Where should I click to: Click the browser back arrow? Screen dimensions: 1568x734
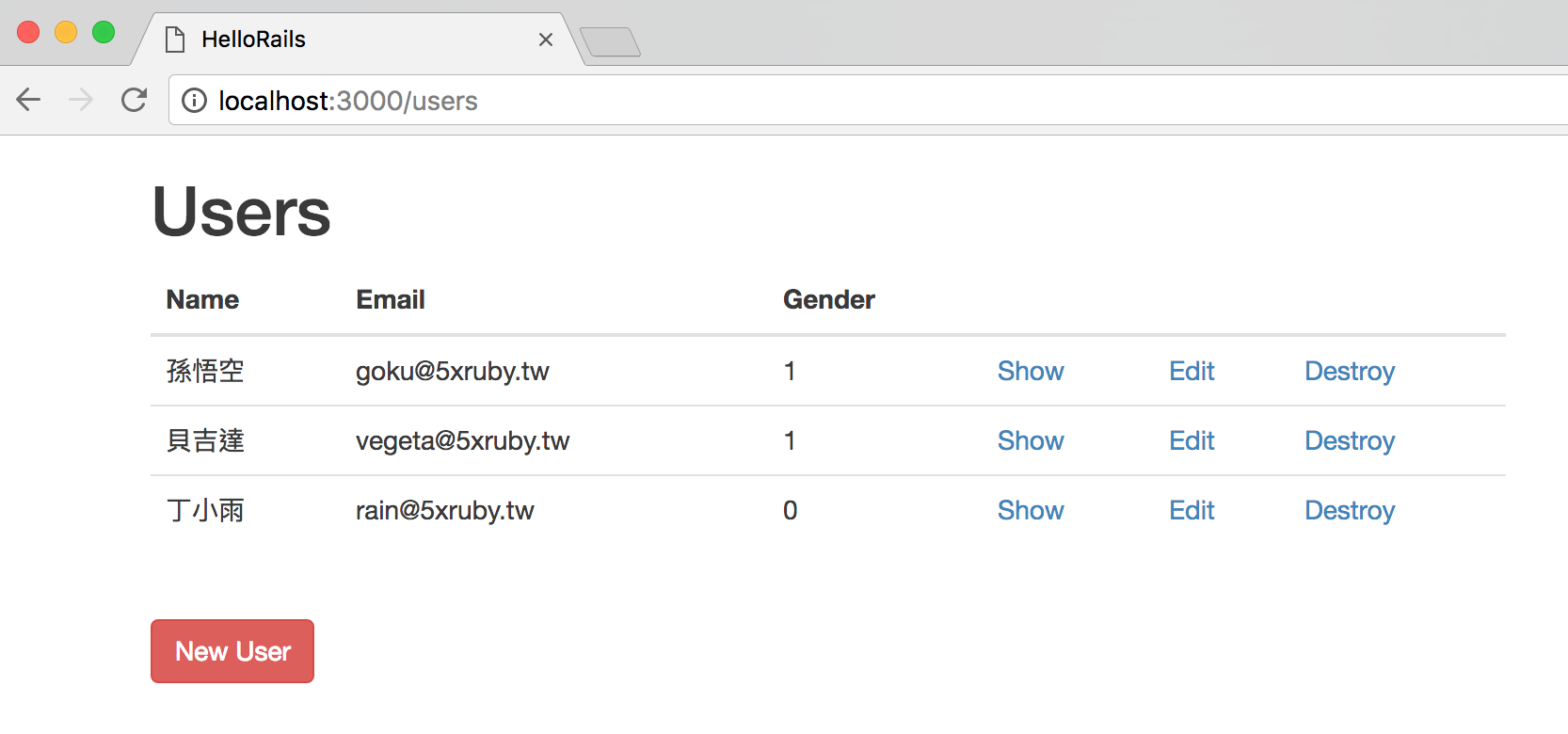click(29, 100)
